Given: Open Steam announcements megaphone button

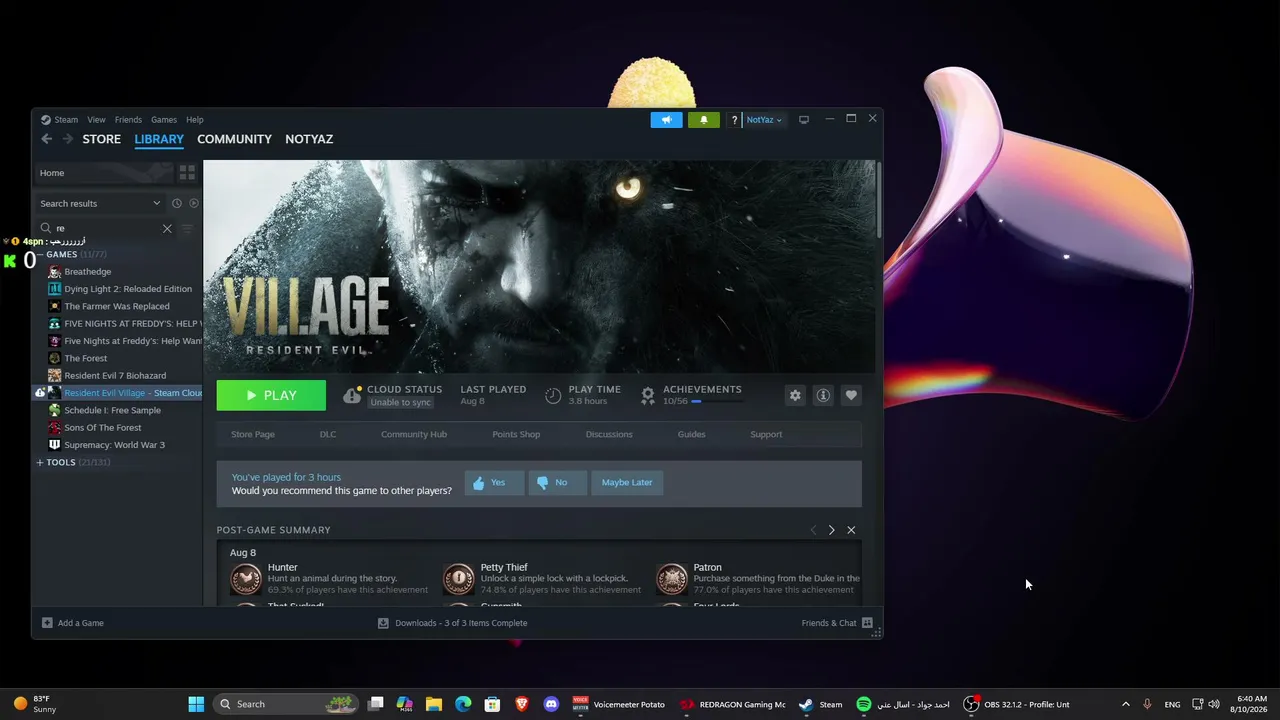Looking at the screenshot, I should pyautogui.click(x=666, y=120).
